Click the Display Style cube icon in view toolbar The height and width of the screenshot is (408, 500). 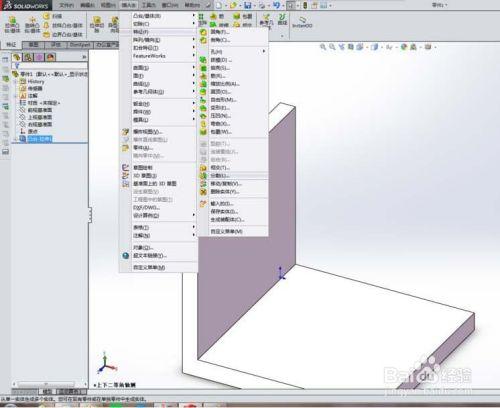tap(374, 47)
